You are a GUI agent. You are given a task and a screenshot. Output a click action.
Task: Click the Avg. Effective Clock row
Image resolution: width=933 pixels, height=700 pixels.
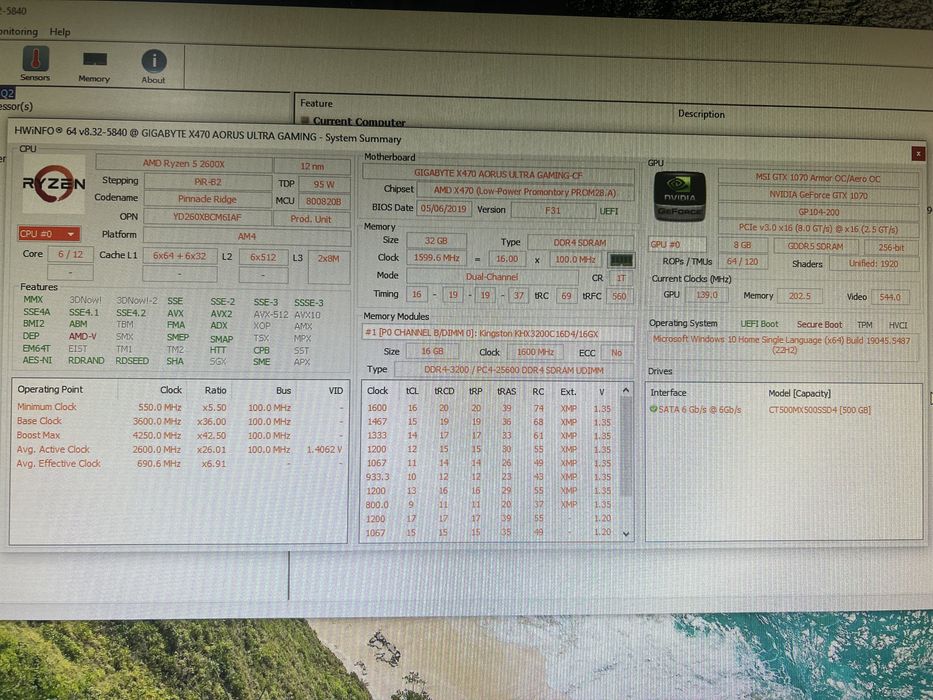point(179,463)
